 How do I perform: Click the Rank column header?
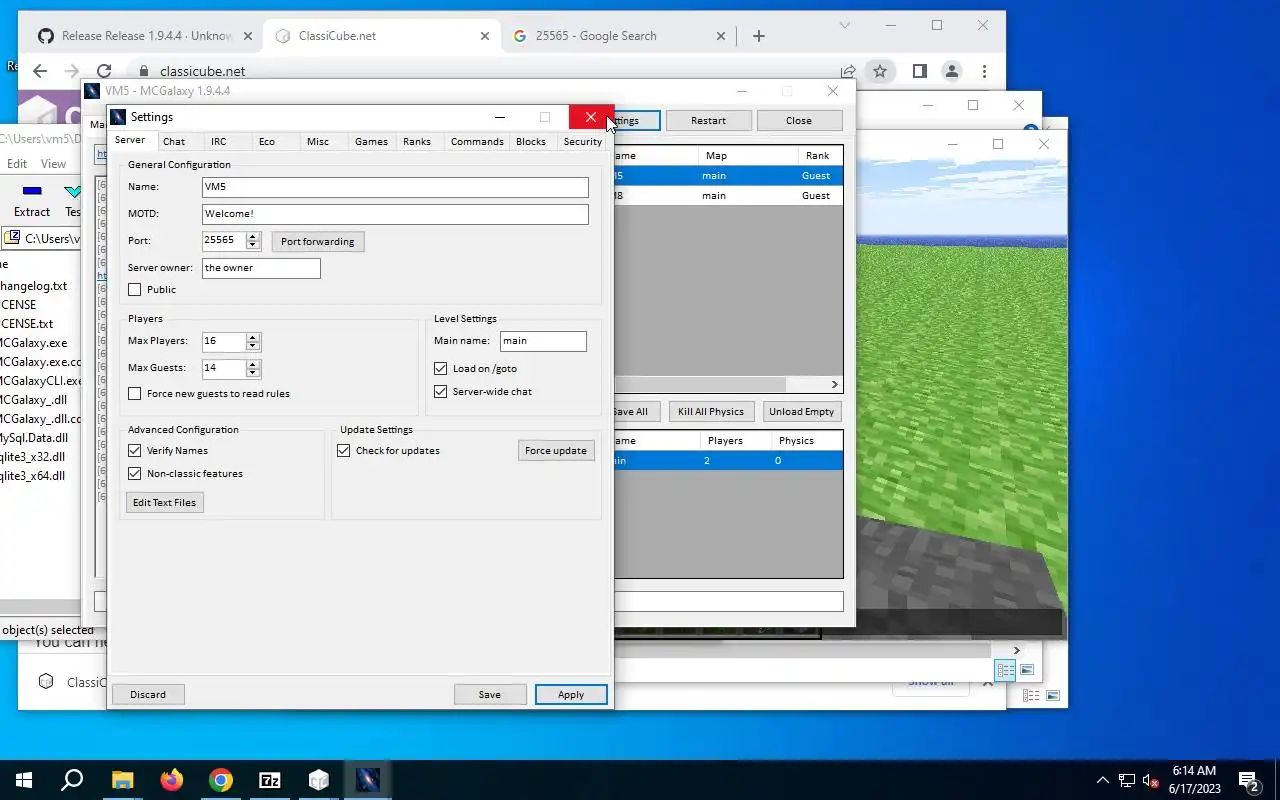818,156
